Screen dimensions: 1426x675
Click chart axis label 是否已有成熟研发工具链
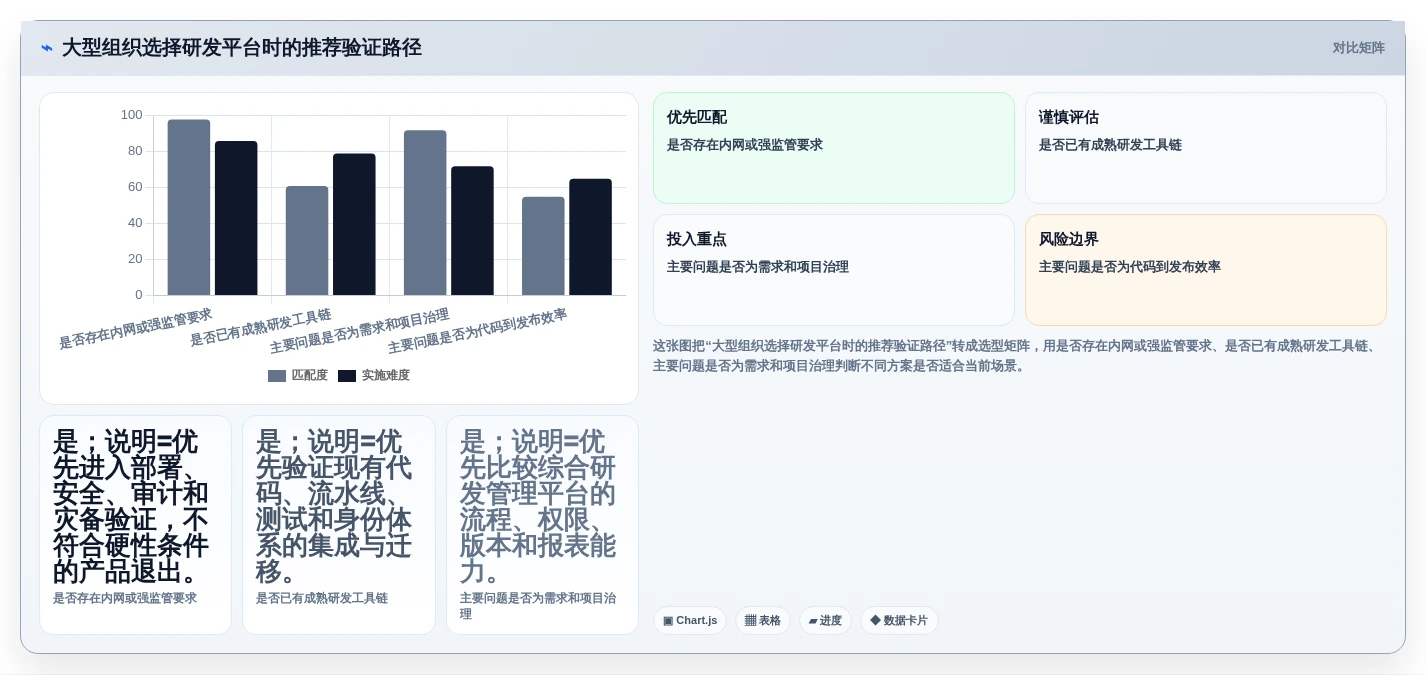260,327
